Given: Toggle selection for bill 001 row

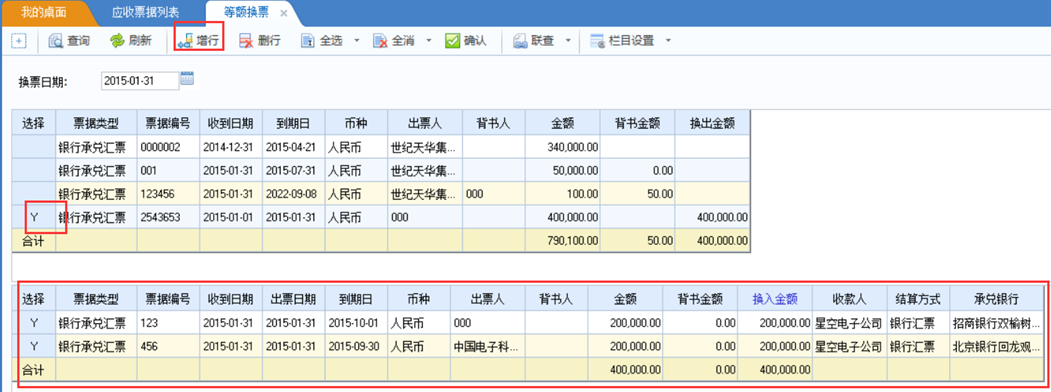Looking at the screenshot, I should pos(34,170).
